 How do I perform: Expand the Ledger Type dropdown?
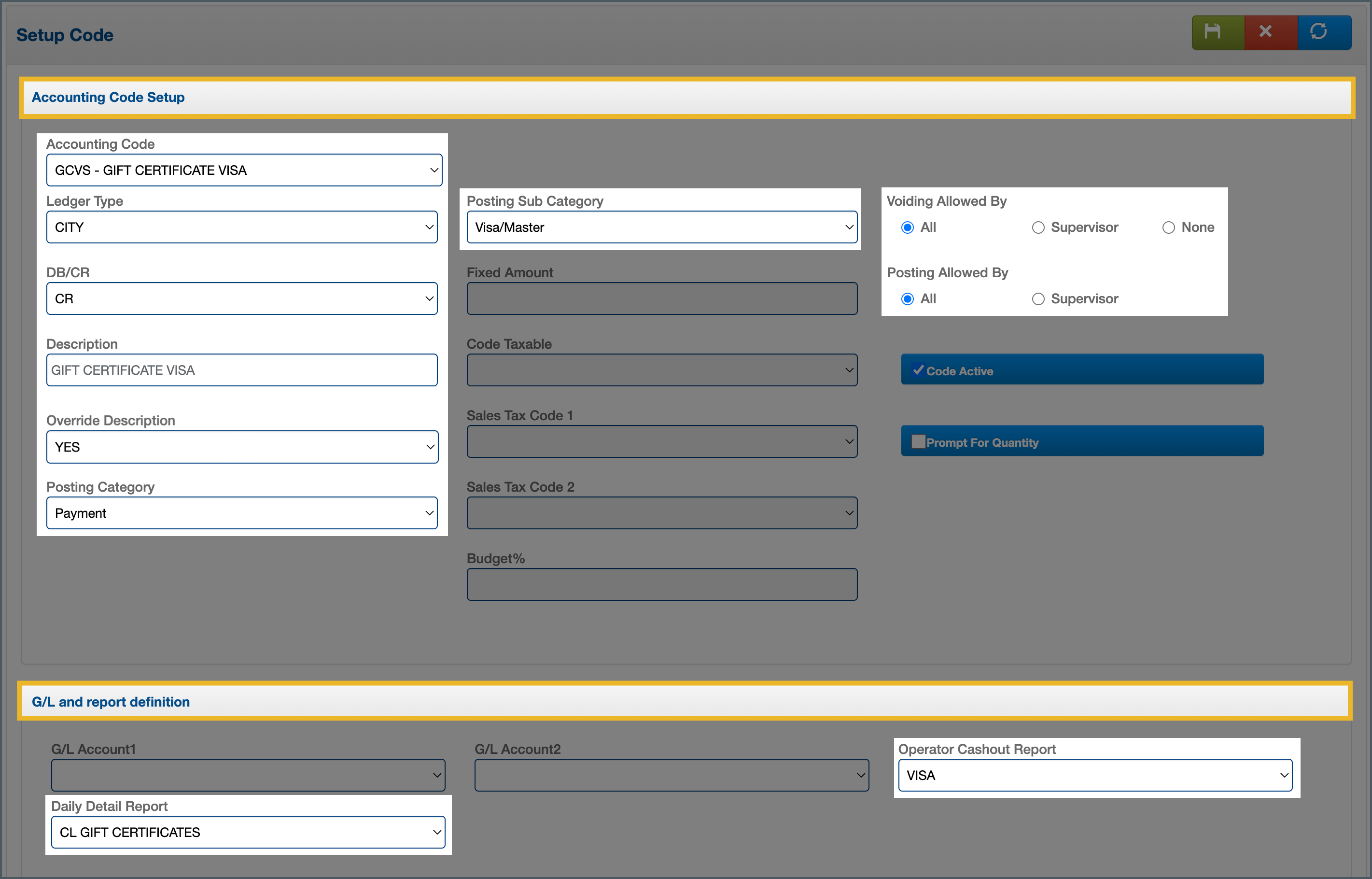tap(241, 227)
